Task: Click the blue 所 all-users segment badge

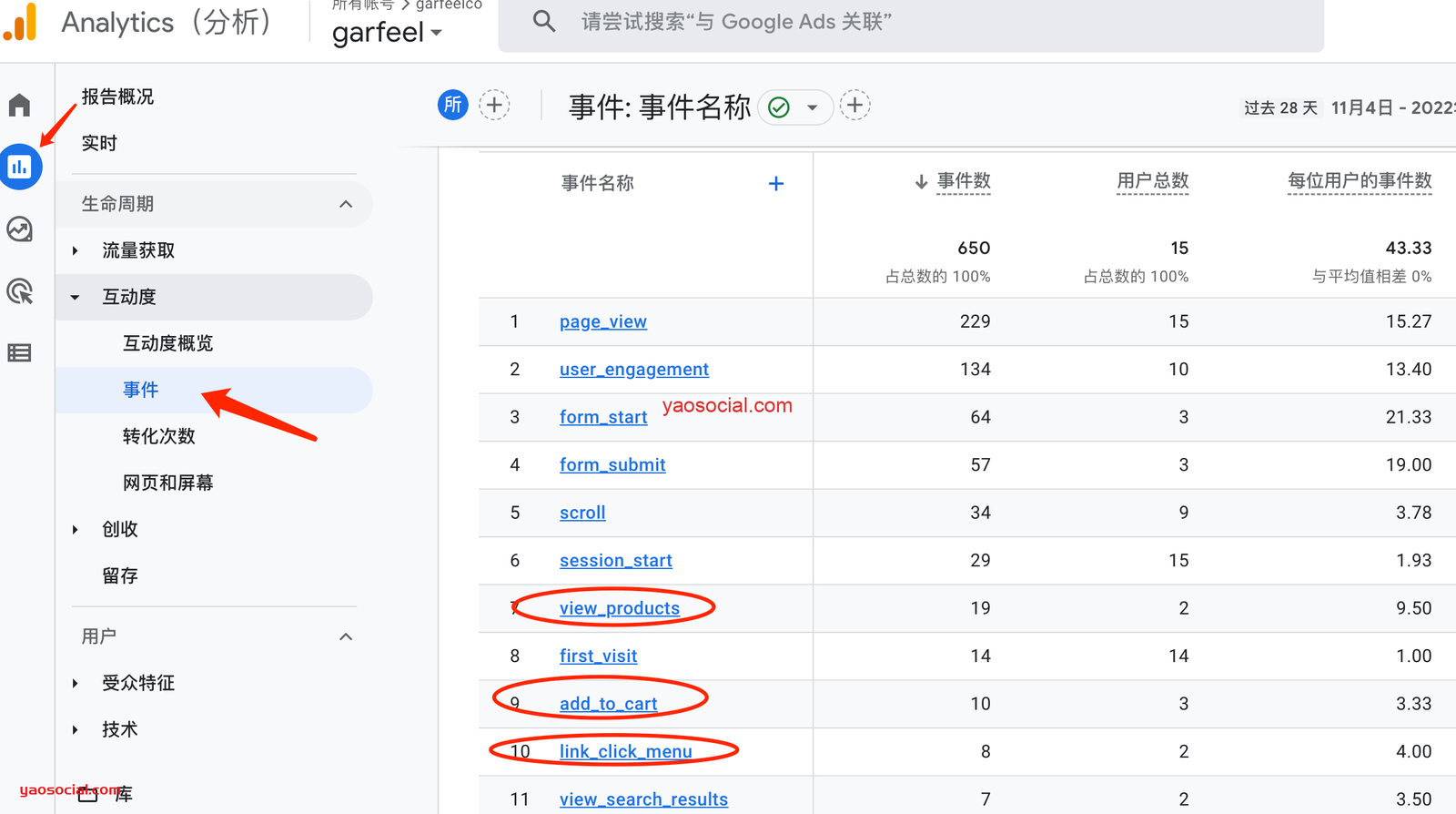Action: 452,106
